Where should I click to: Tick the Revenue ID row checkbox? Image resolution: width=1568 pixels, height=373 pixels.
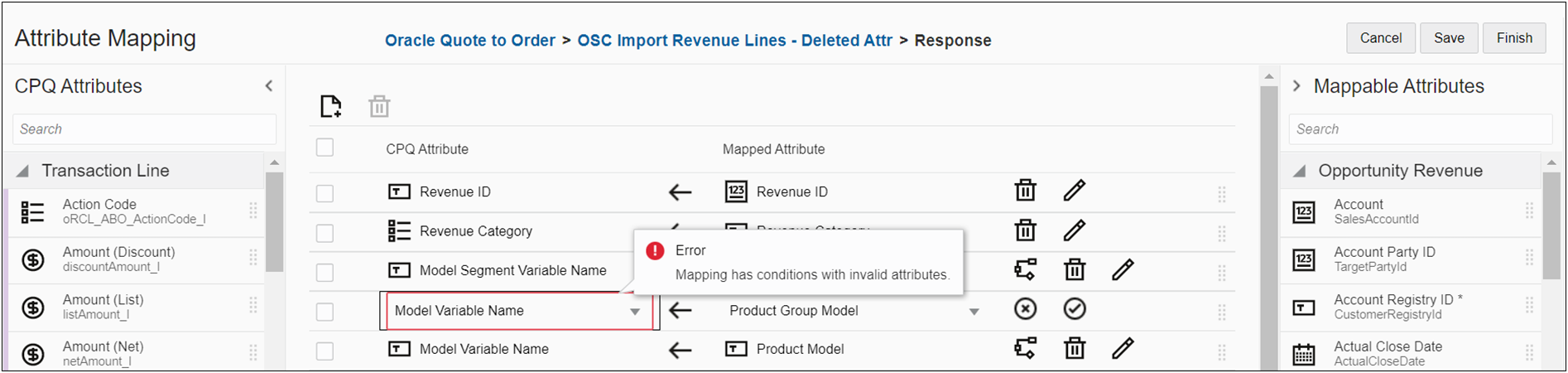click(x=325, y=192)
